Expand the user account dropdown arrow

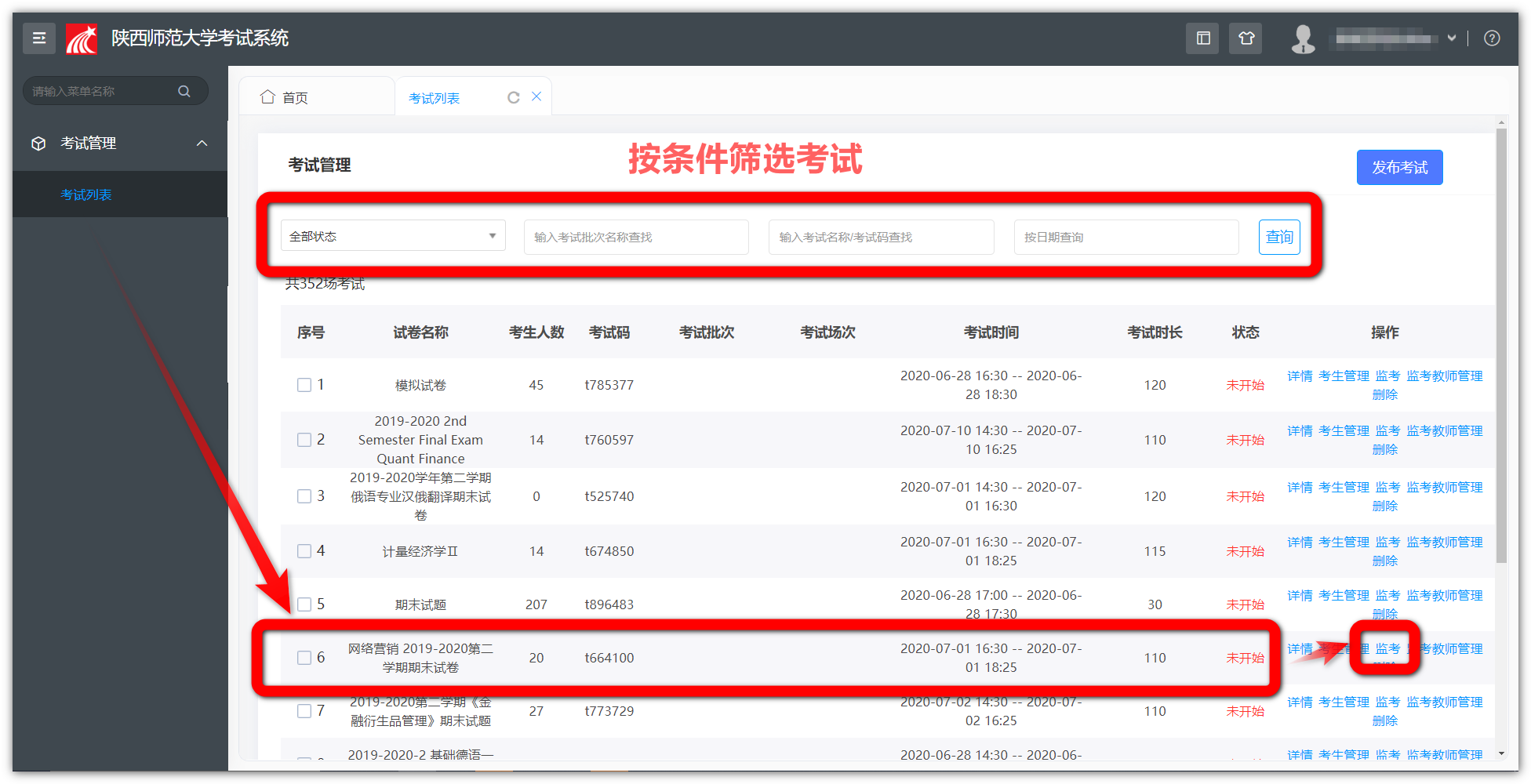point(1452,38)
